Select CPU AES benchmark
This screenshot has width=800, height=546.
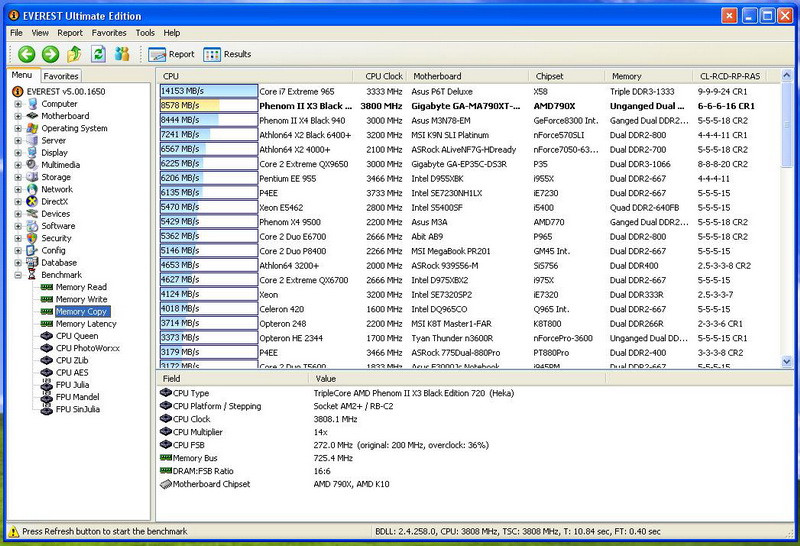pos(72,373)
